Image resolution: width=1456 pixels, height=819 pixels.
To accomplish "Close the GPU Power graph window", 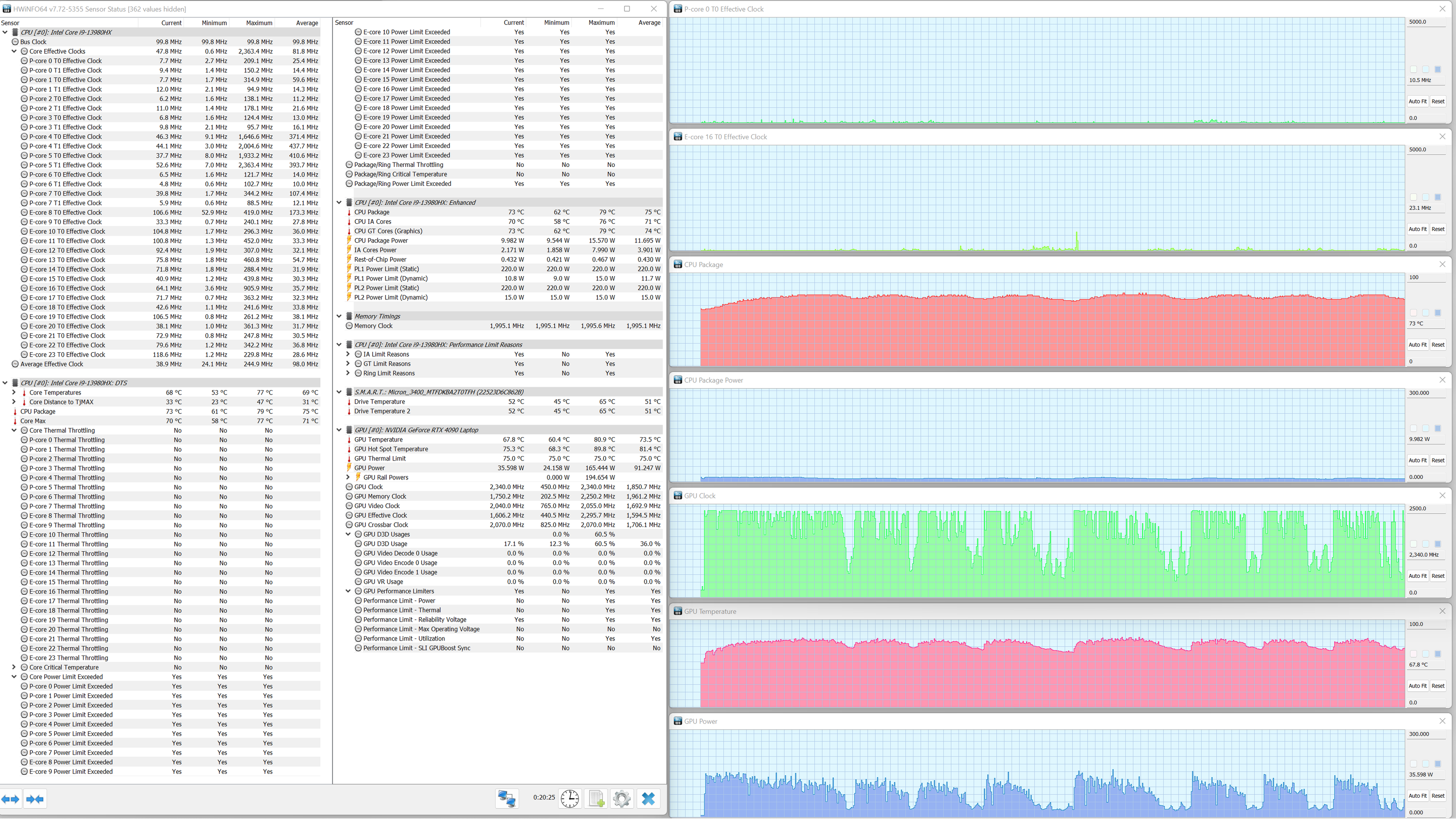I will point(1442,721).
